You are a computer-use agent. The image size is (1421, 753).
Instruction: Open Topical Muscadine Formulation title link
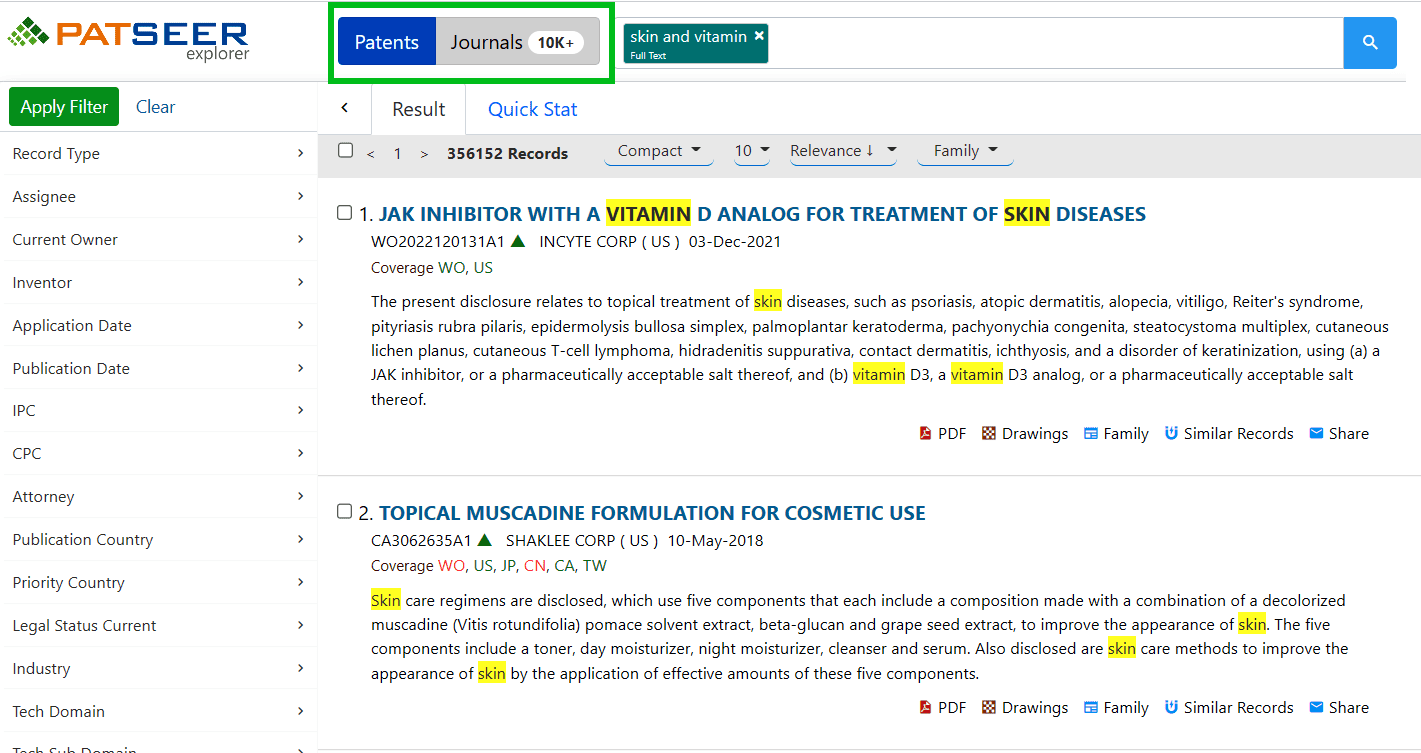pos(652,513)
